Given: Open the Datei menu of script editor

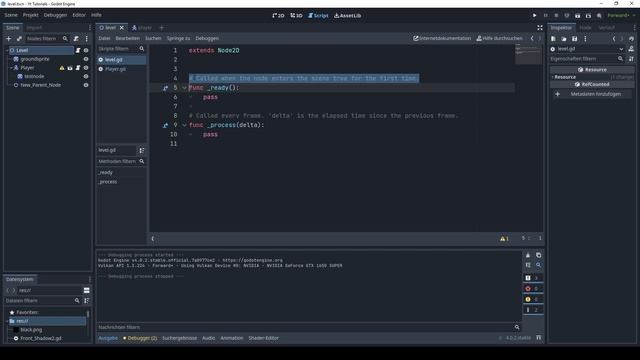Looking at the screenshot, I should pyautogui.click(x=104, y=38).
